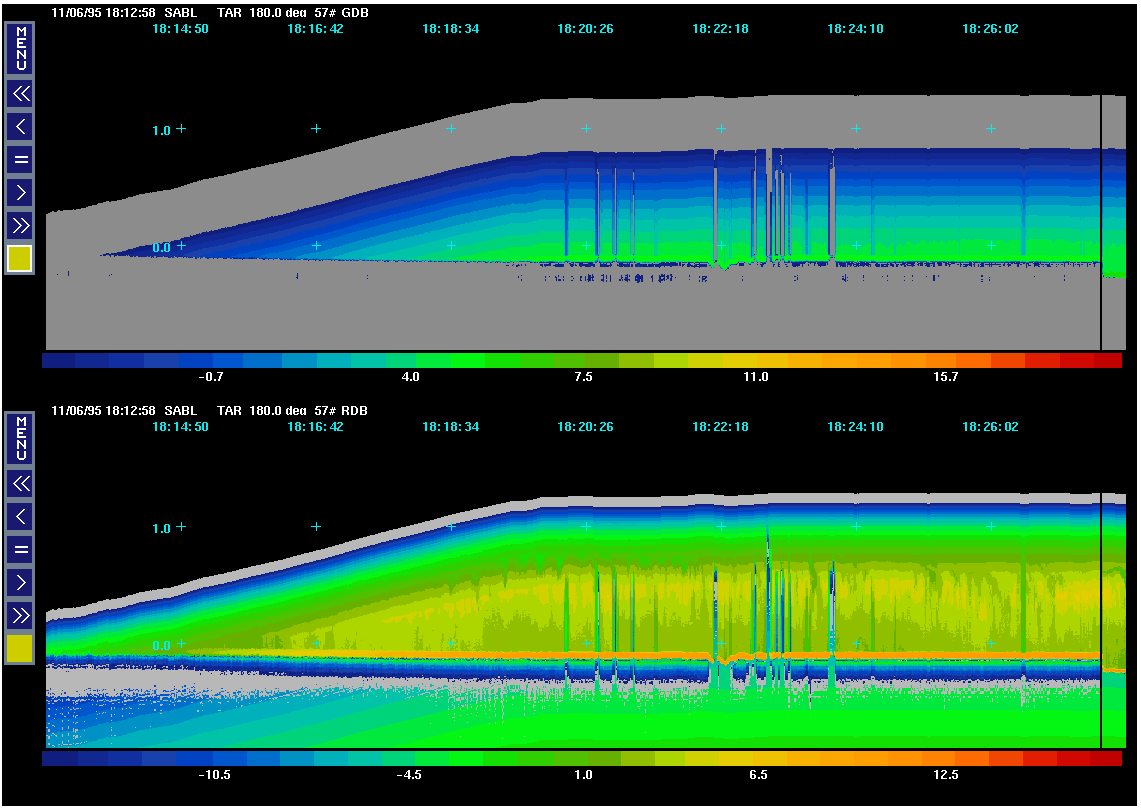Click the double-left arrow in the top GDB panel
The image size is (1141, 810).
pos(20,94)
